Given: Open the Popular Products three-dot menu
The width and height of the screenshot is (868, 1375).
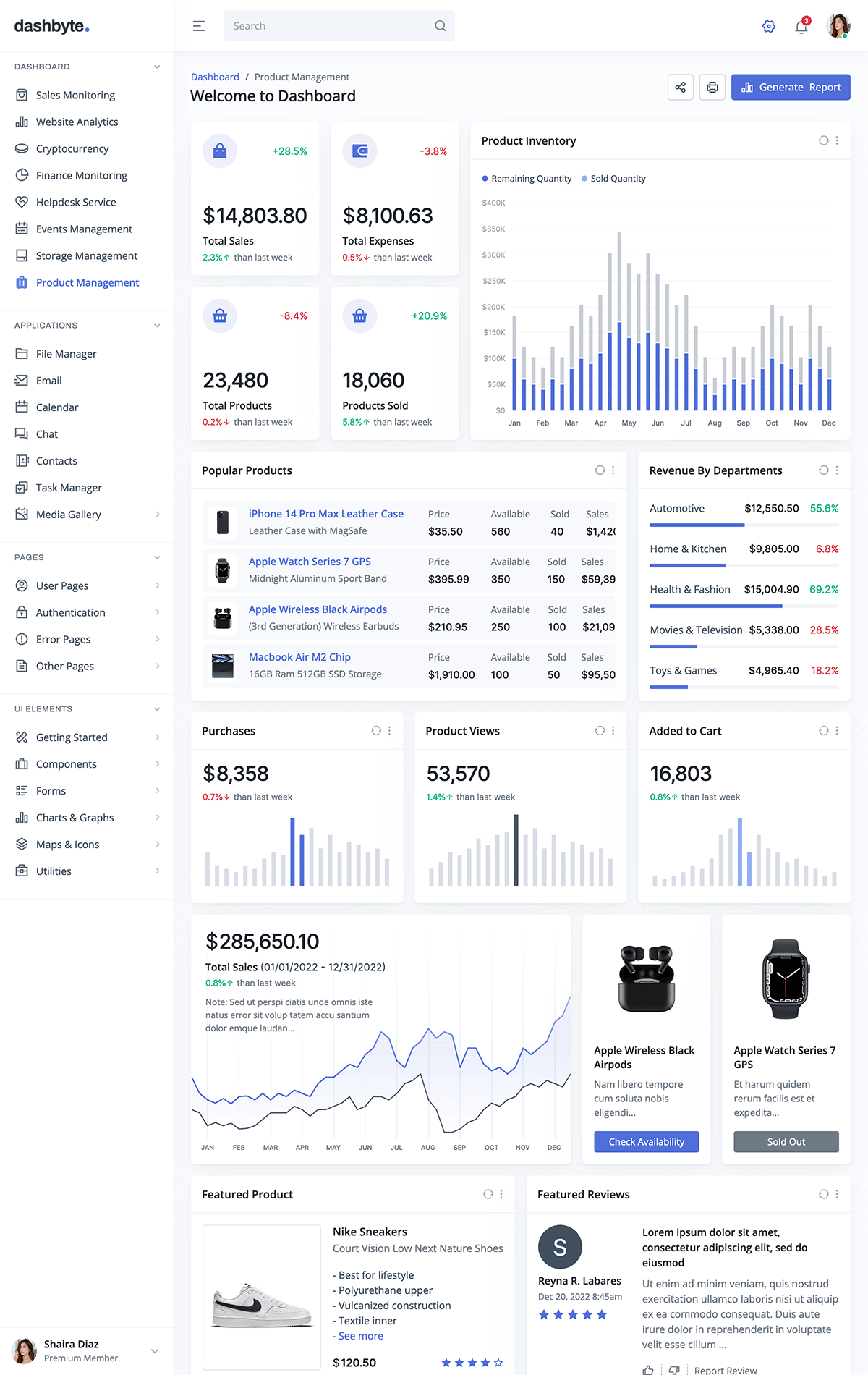Looking at the screenshot, I should coord(613,470).
